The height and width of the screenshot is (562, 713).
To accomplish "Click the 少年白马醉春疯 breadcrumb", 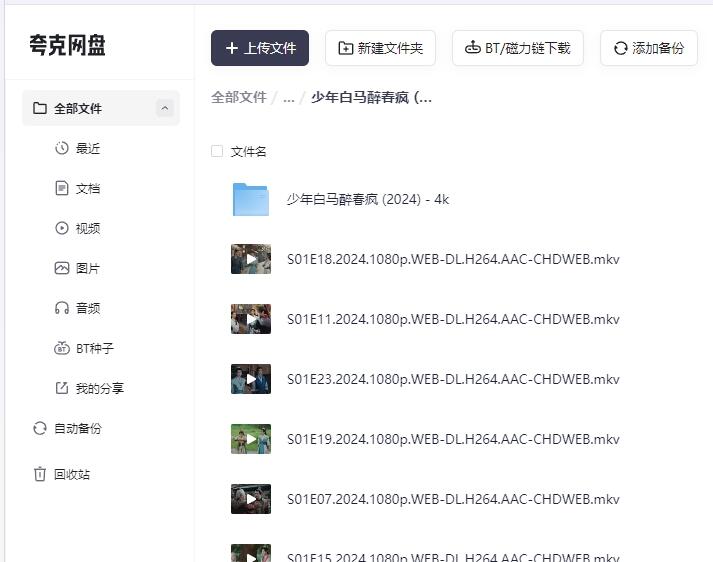I will 371,97.
